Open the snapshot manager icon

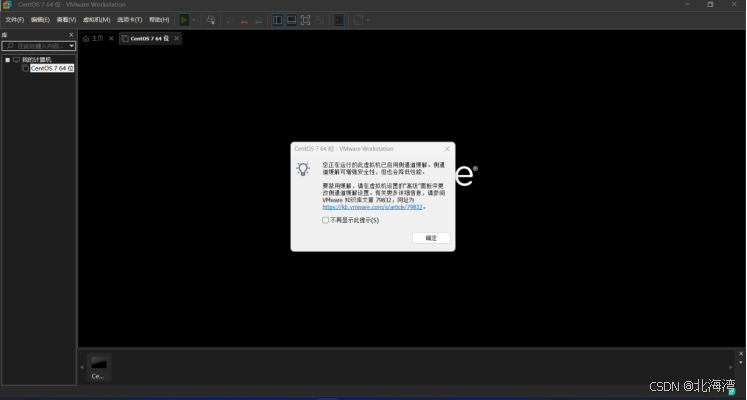(259, 20)
